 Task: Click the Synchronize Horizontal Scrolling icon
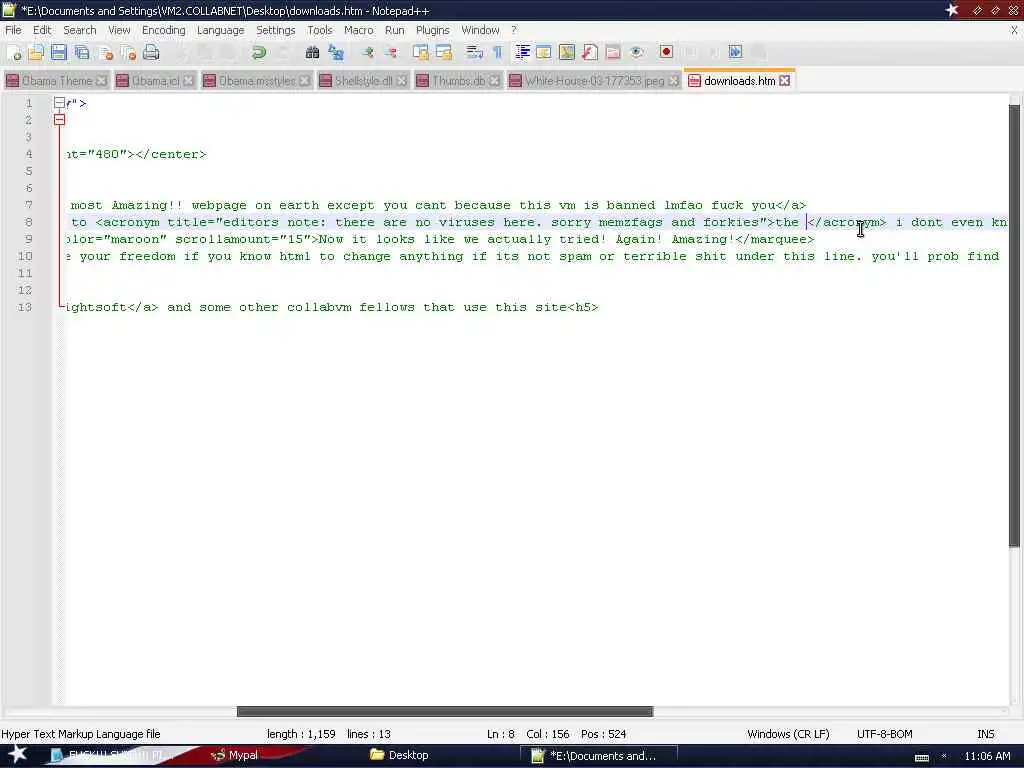click(444, 52)
